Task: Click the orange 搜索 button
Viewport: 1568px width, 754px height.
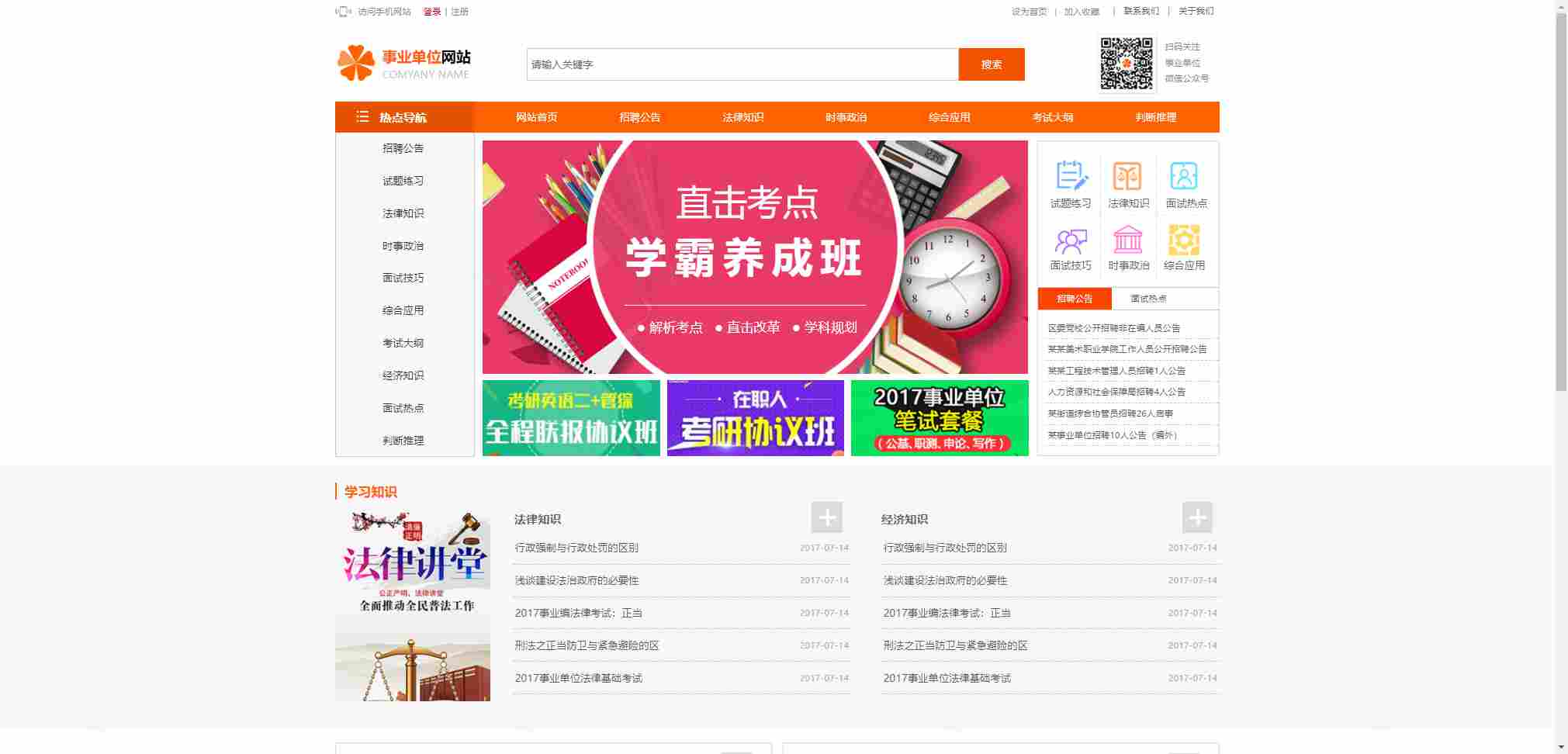Action: click(992, 64)
